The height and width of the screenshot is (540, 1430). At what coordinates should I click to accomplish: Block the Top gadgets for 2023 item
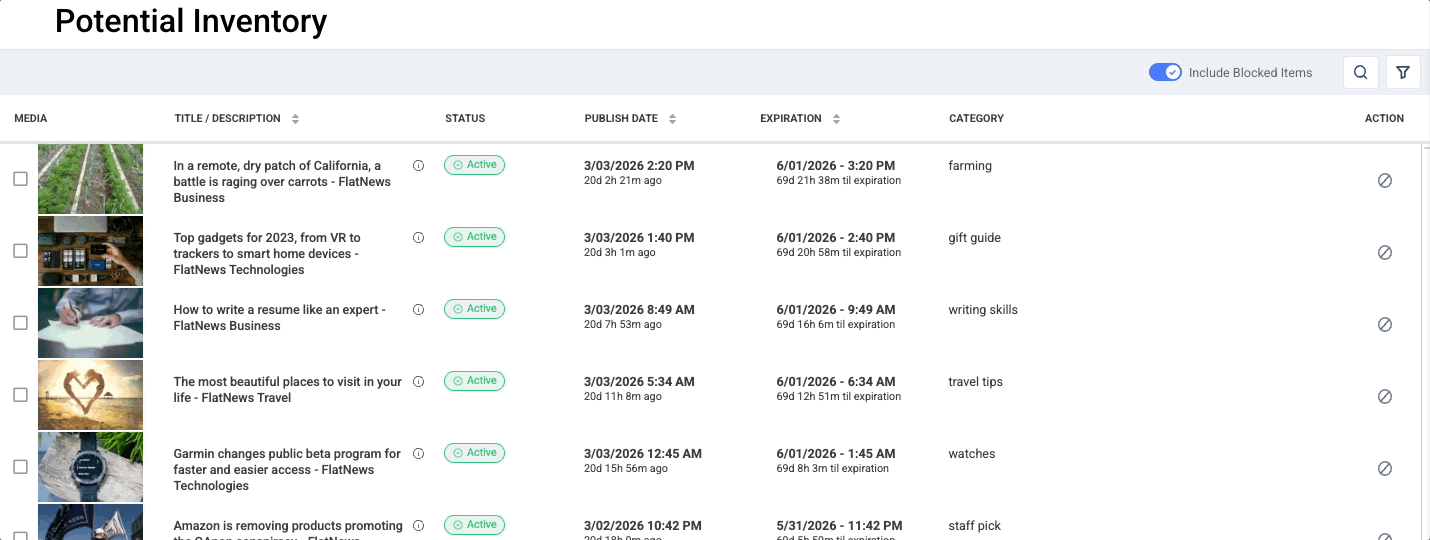tap(1384, 253)
